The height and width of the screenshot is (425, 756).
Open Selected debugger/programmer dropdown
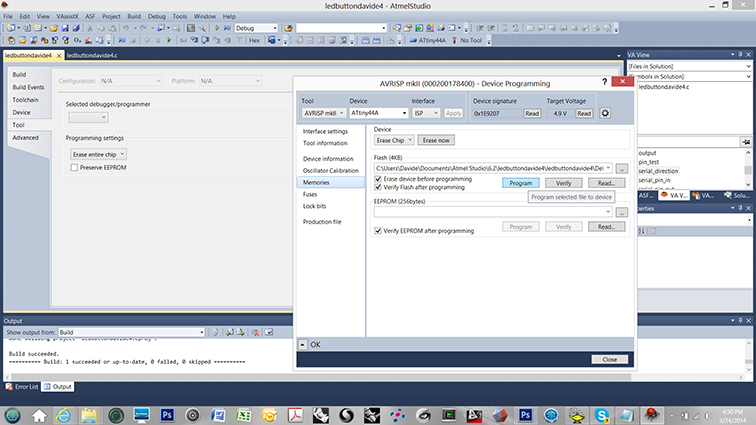coord(88,117)
